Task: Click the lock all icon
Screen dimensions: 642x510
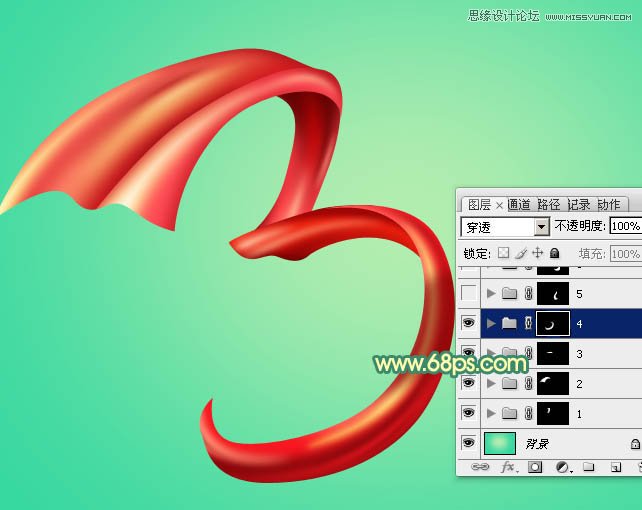Action: [553, 254]
